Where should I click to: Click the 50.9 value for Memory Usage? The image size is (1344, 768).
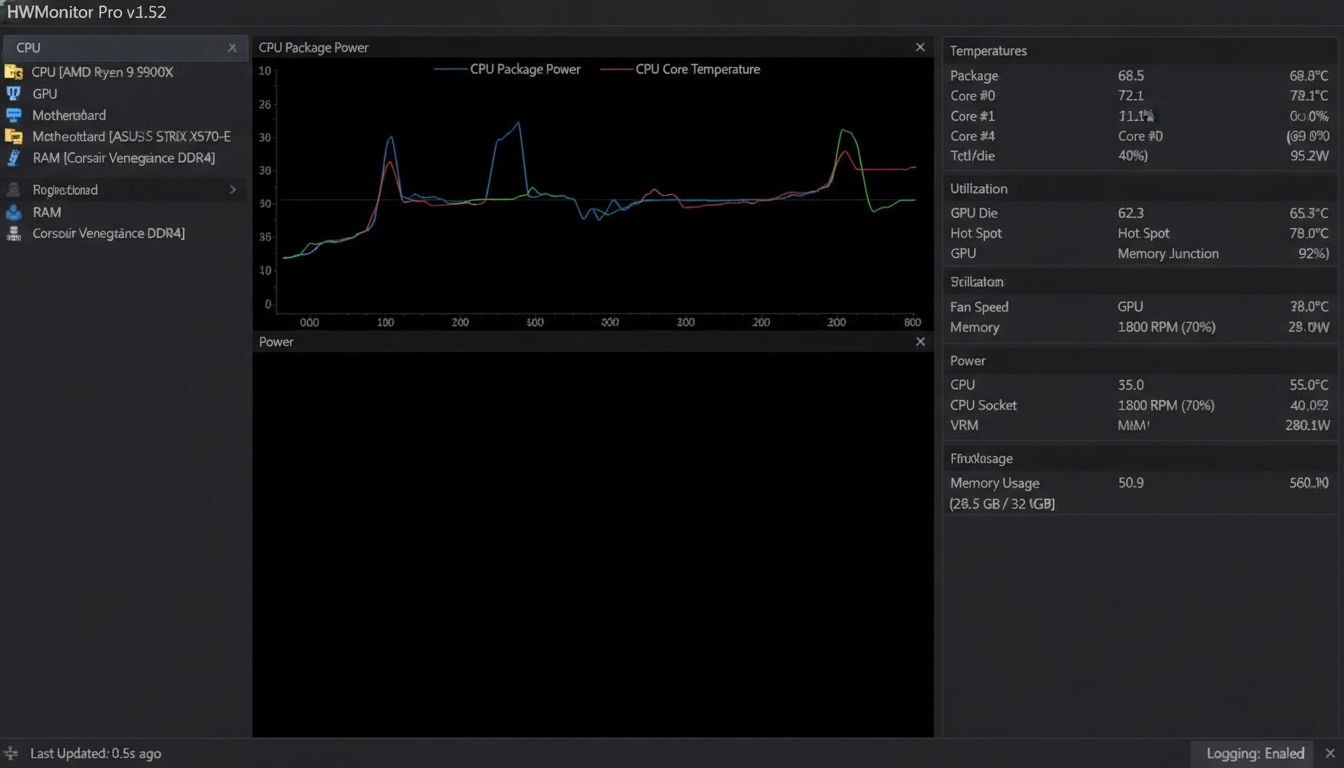tap(1131, 482)
